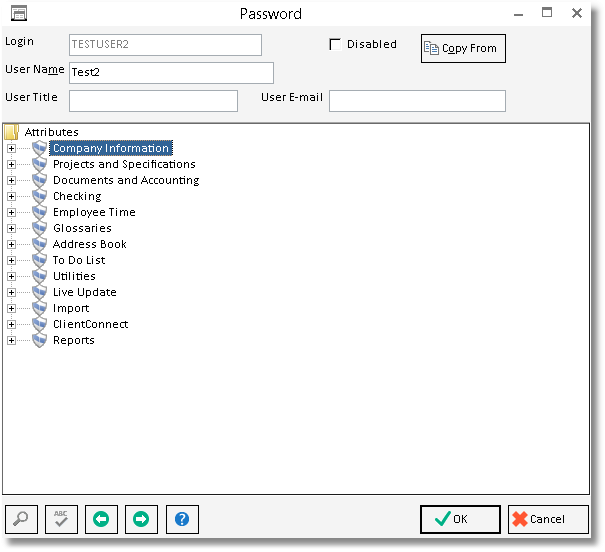The width and height of the screenshot is (605, 552).
Task: Click the Cancel button
Action: point(548,519)
